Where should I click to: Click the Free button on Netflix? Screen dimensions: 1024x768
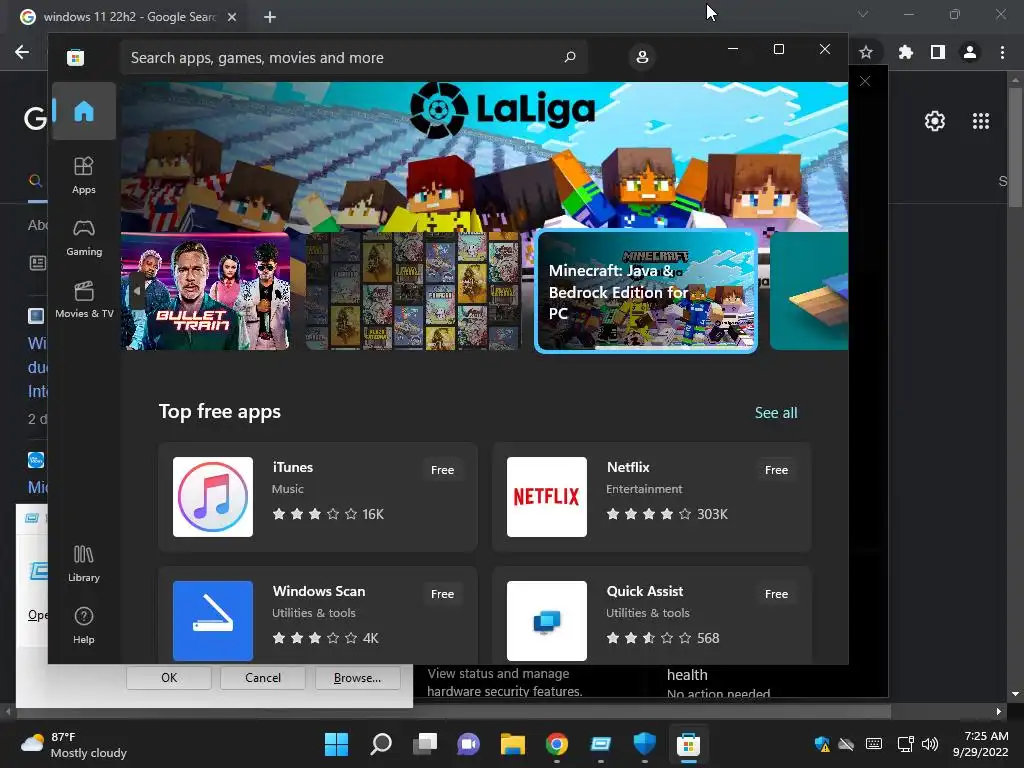[776, 470]
